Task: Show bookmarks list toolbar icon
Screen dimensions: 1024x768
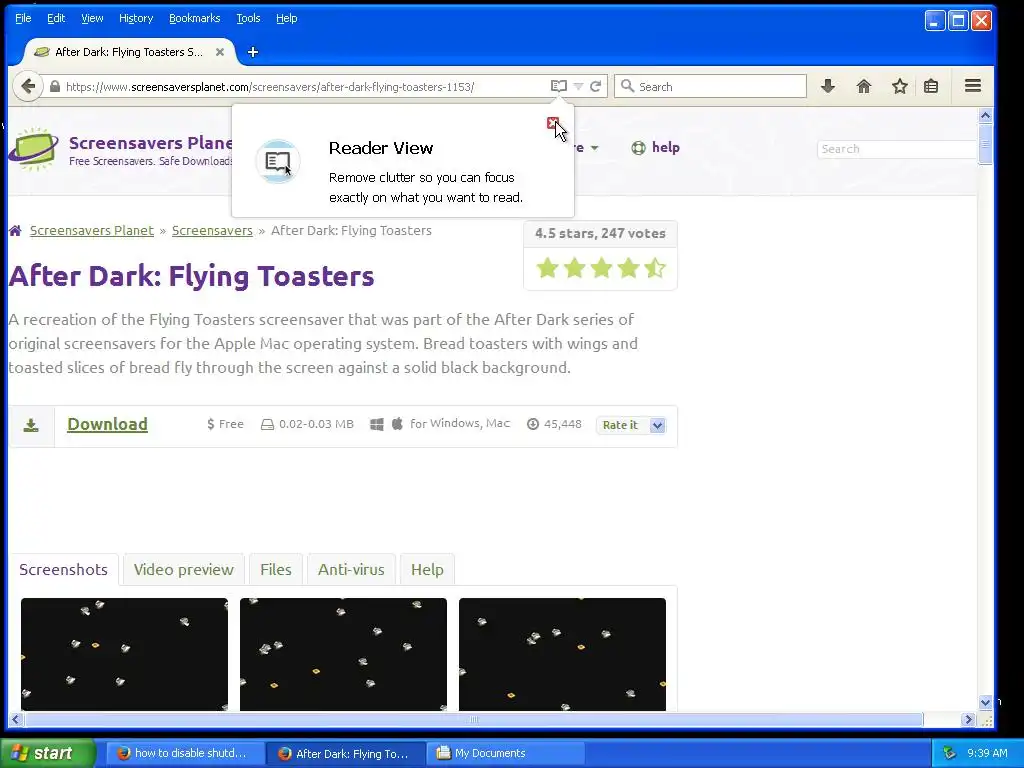Action: 931,86
